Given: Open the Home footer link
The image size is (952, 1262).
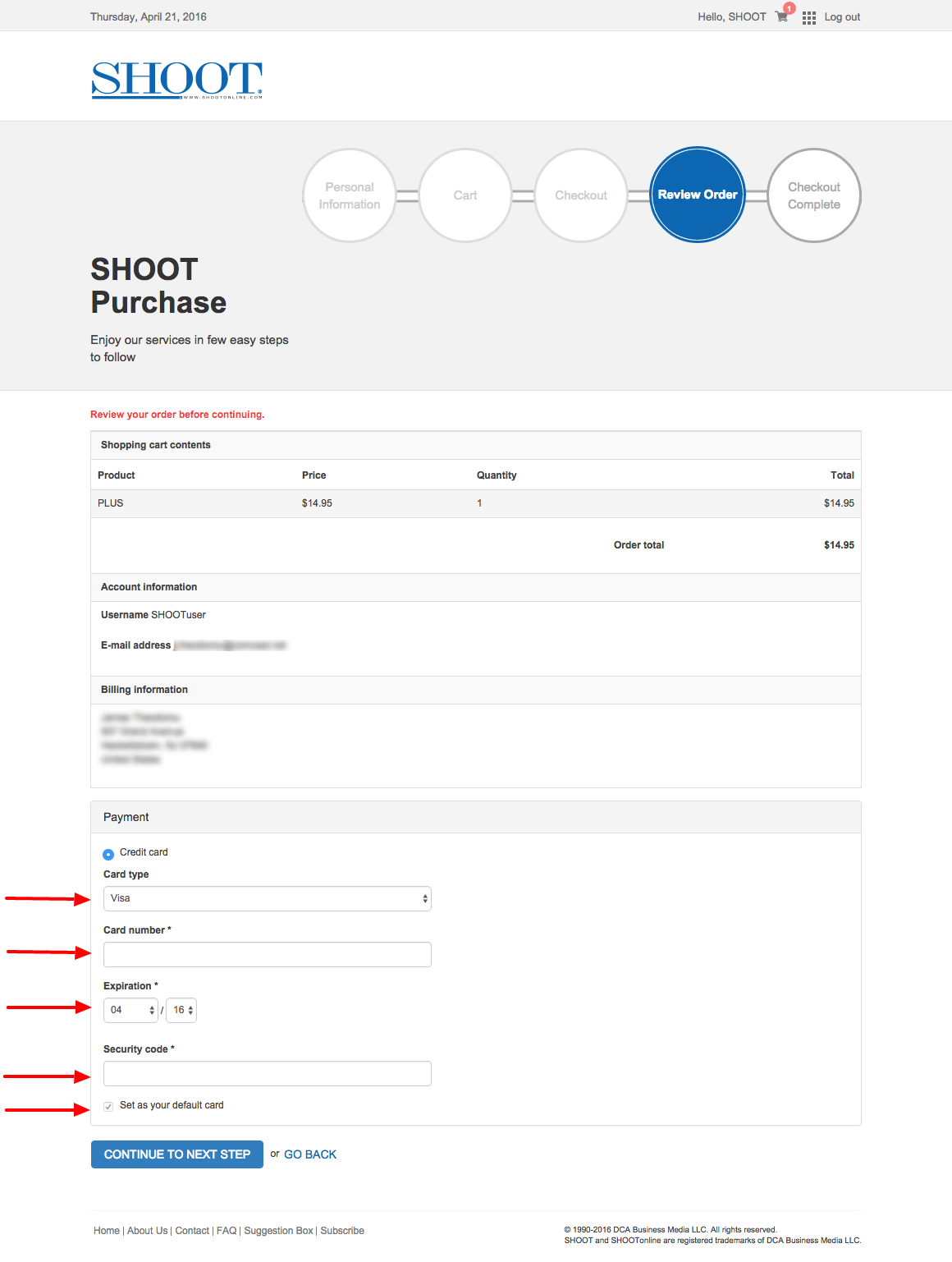Looking at the screenshot, I should click(x=107, y=1231).
